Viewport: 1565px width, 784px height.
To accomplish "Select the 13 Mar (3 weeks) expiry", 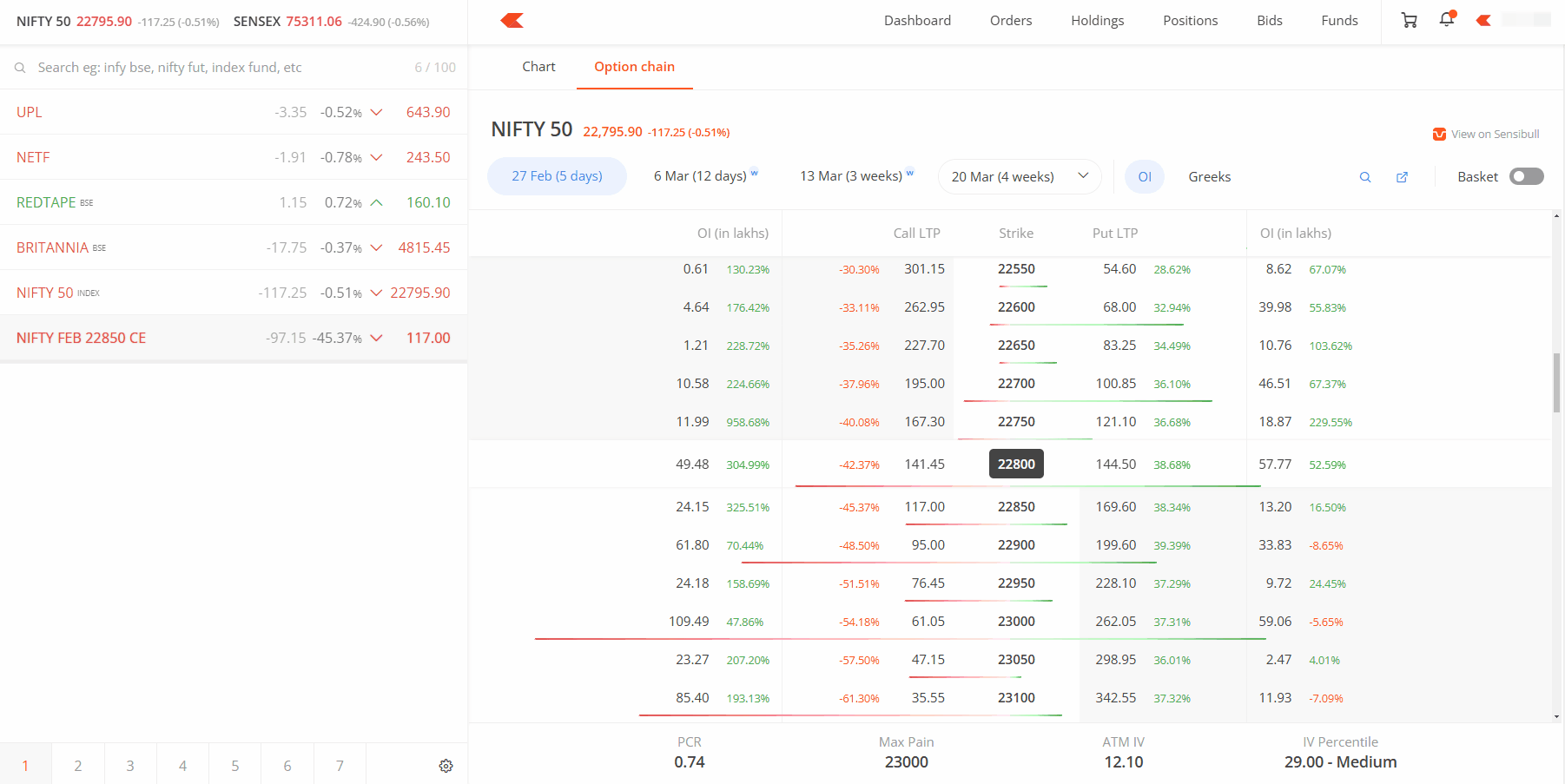I will 857,176.
